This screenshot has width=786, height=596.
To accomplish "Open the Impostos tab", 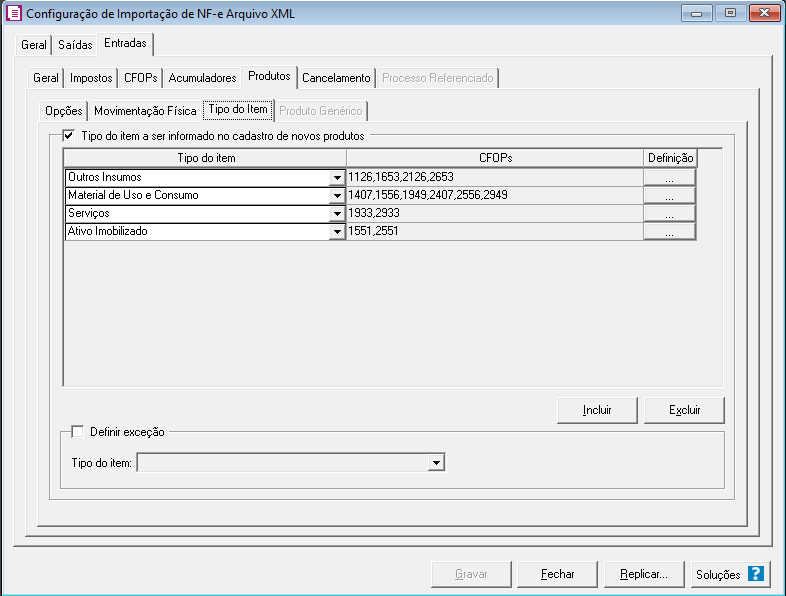I will click(91, 78).
